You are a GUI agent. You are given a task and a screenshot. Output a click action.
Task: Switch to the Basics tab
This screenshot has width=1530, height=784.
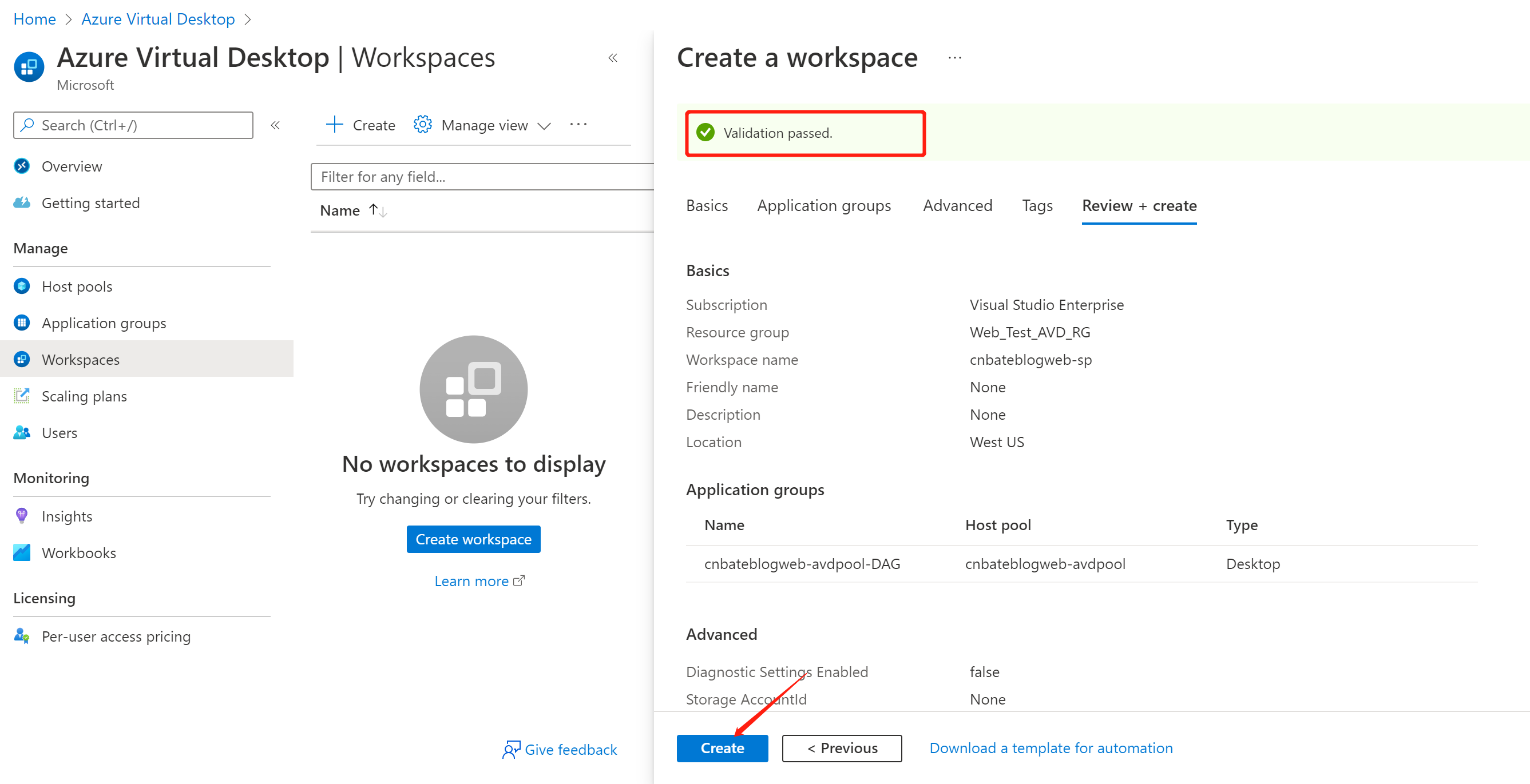707,205
